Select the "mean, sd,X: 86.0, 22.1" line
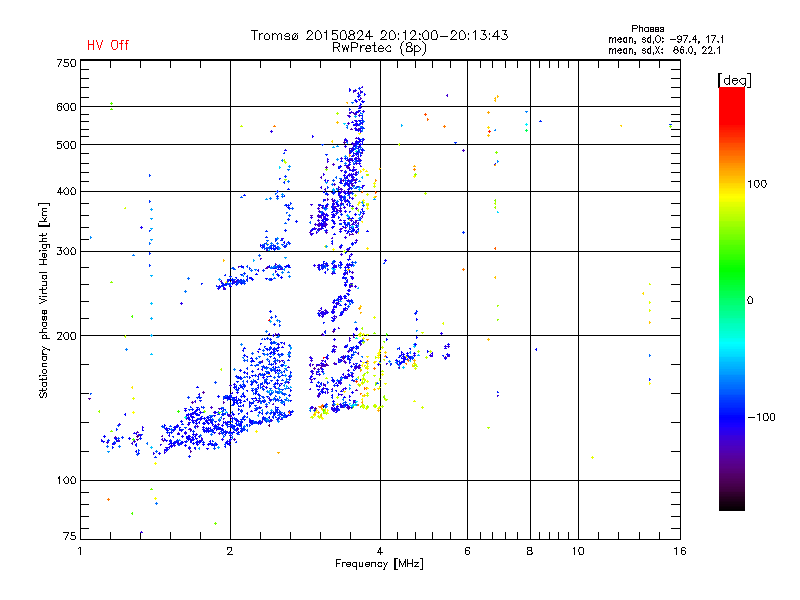 (664, 50)
